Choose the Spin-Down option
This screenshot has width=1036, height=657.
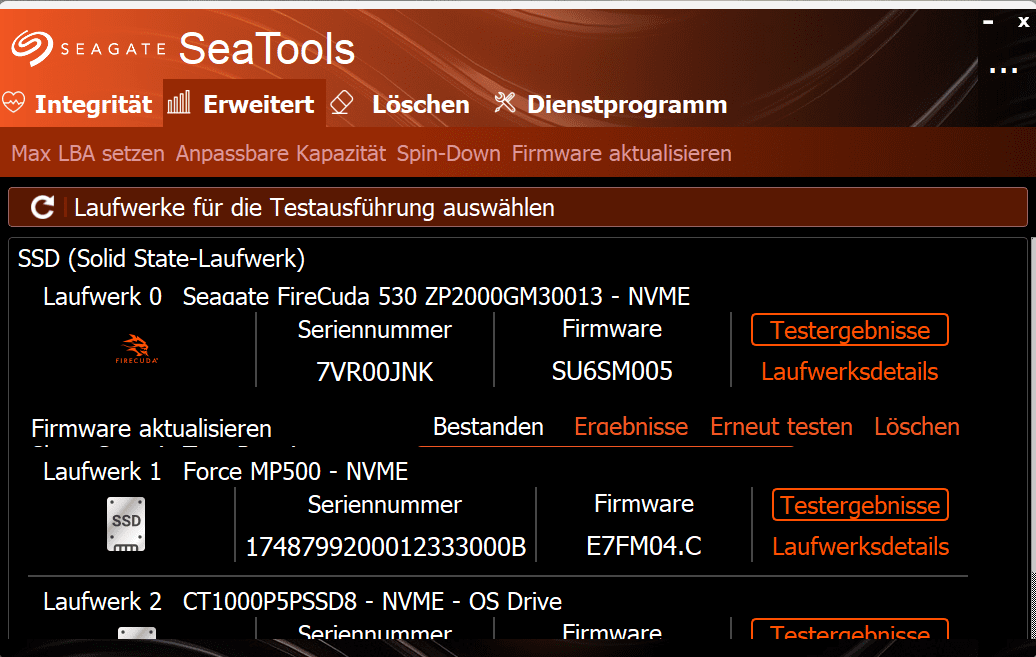tap(449, 153)
